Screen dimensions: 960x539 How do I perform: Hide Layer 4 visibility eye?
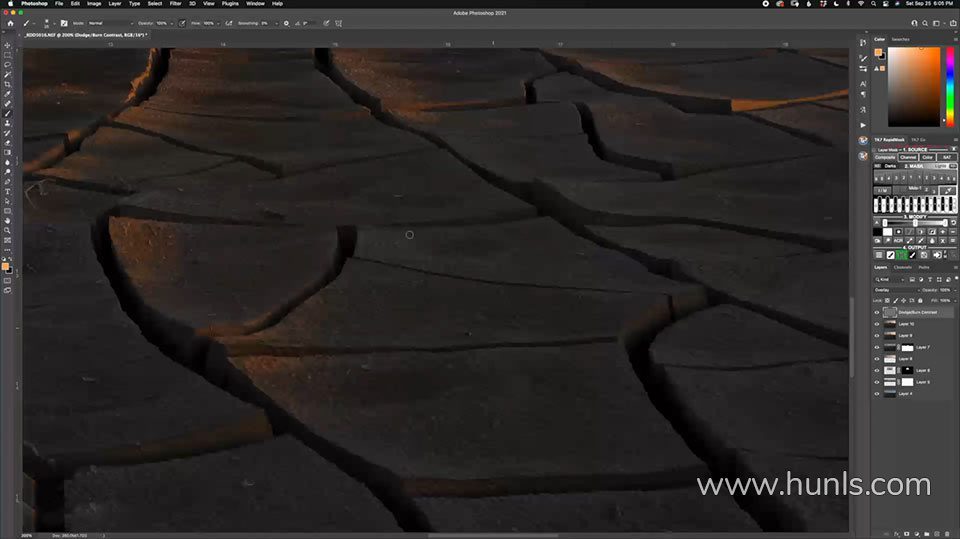(877, 394)
